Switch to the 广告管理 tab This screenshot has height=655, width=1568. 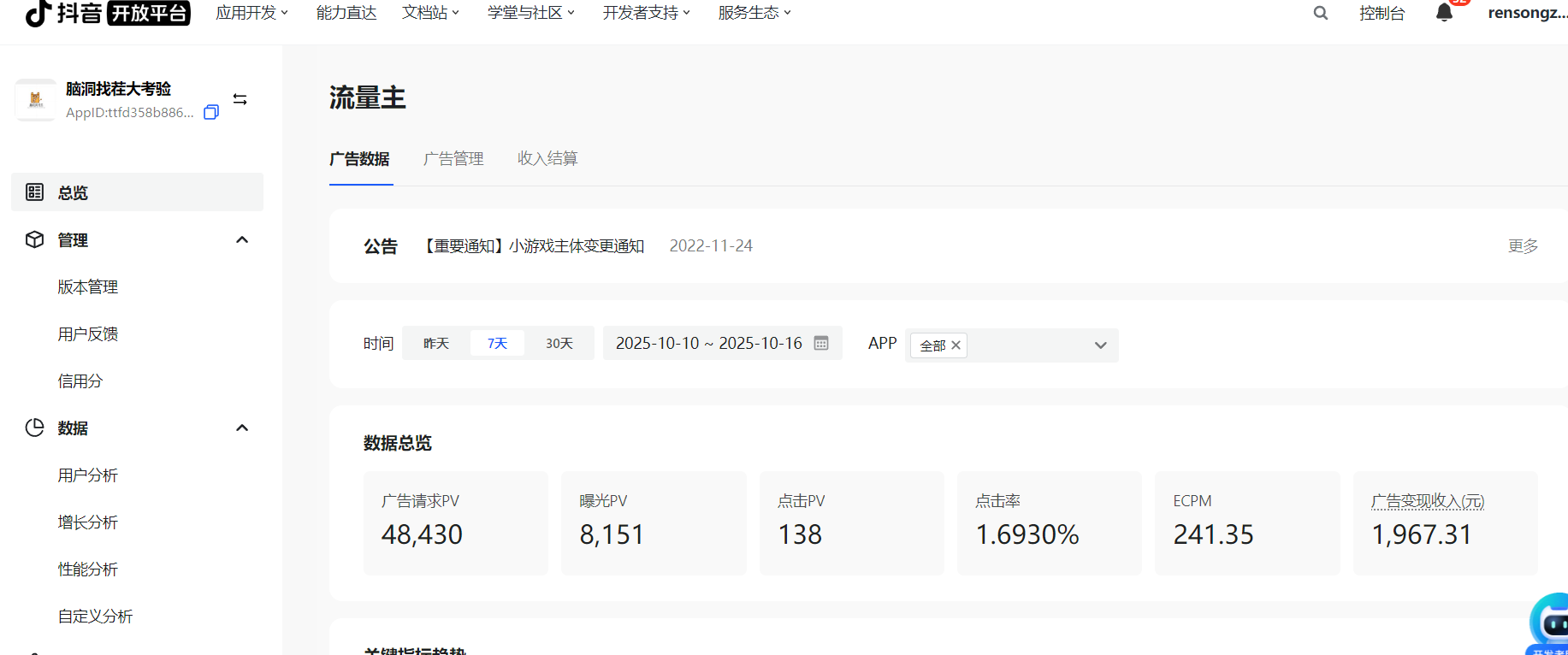(453, 159)
